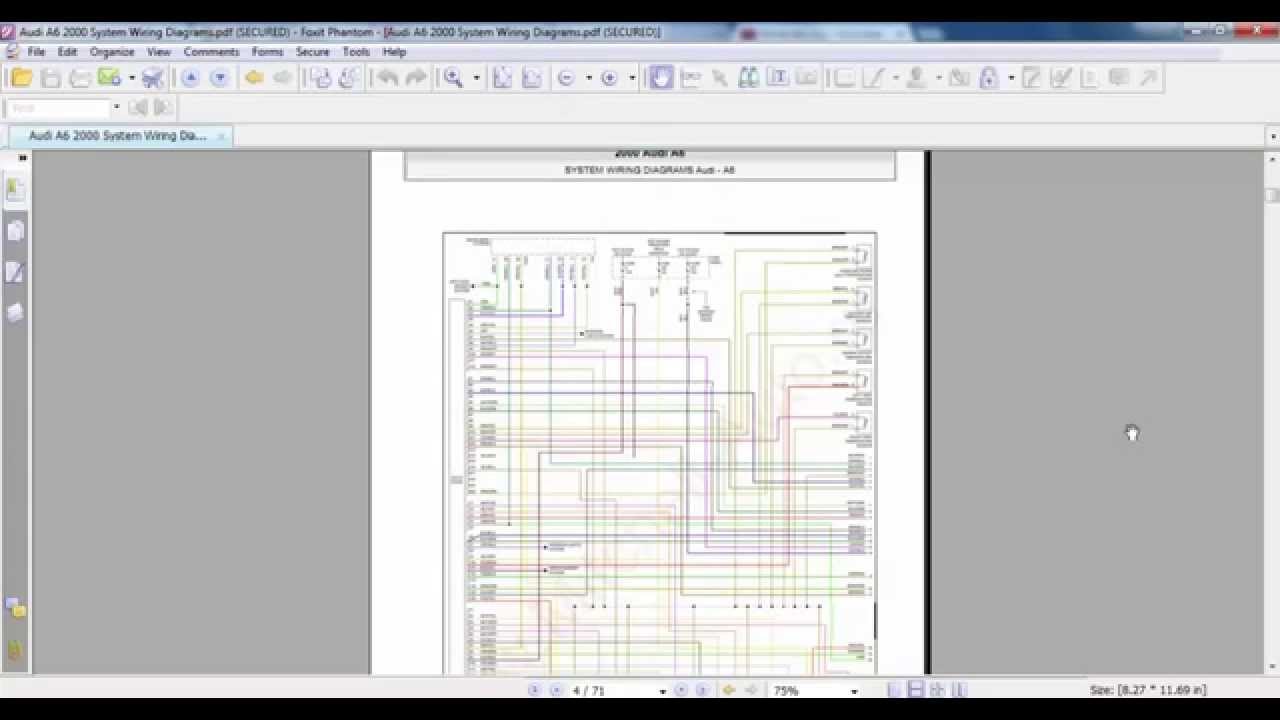Open the Forms menu
The width and height of the screenshot is (1280, 720).
[x=267, y=52]
